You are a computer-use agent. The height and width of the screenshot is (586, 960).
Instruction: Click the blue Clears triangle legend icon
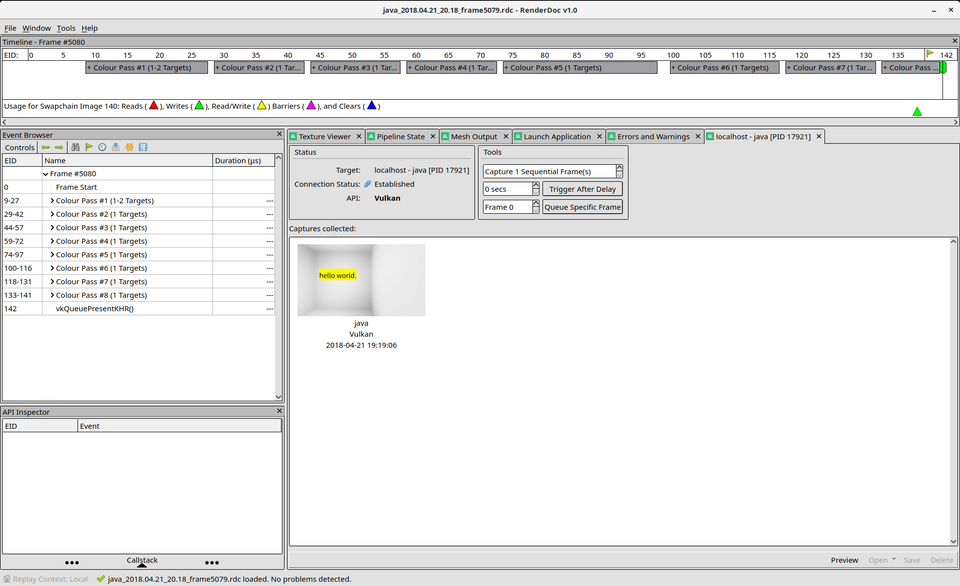372,106
